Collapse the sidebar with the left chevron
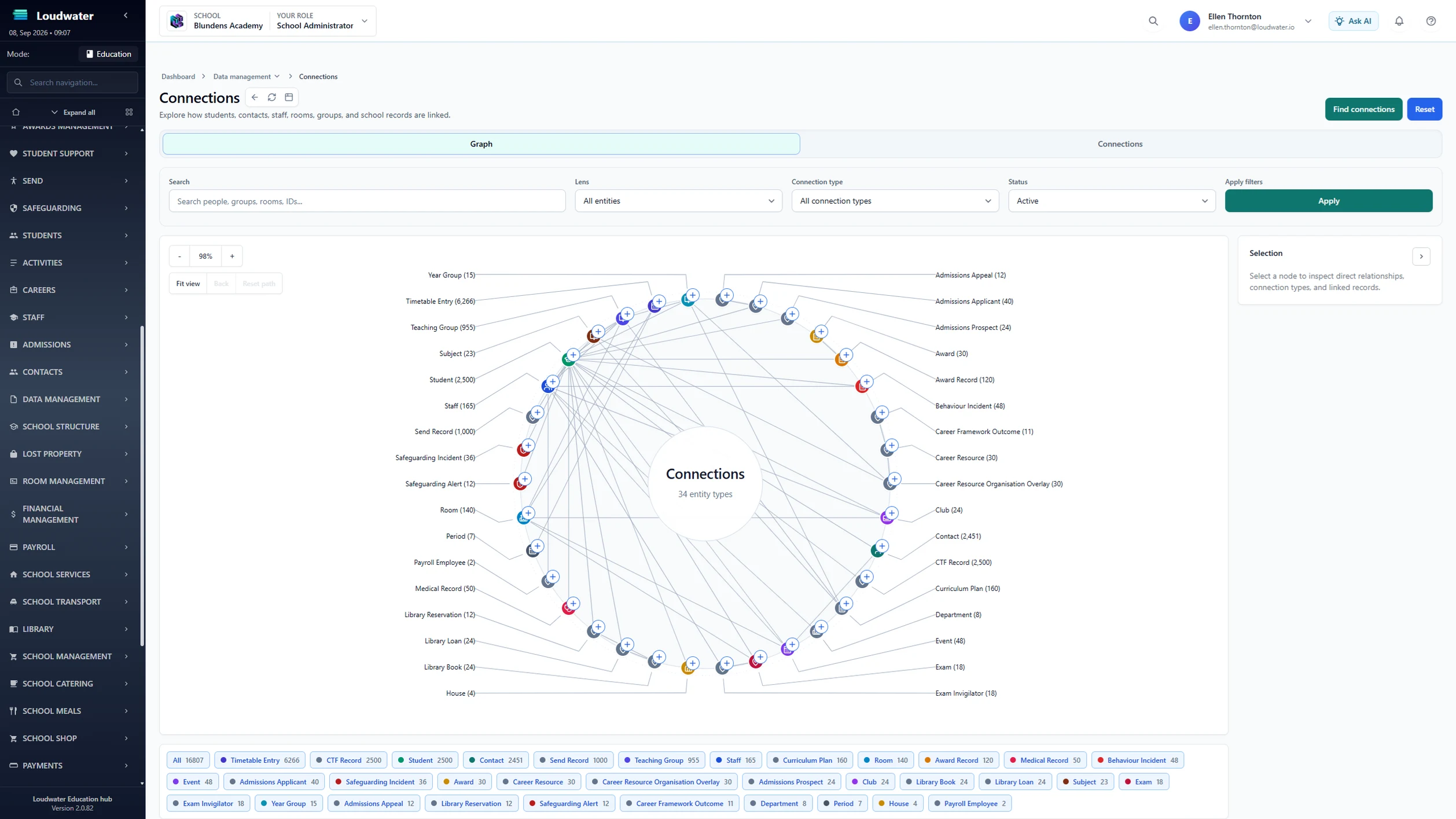 coord(126,16)
